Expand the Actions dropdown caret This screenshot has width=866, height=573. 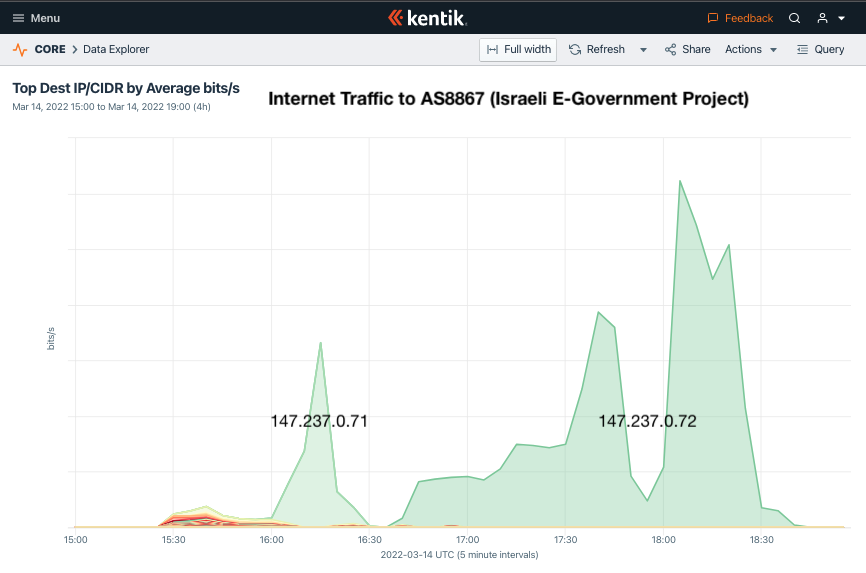[774, 50]
